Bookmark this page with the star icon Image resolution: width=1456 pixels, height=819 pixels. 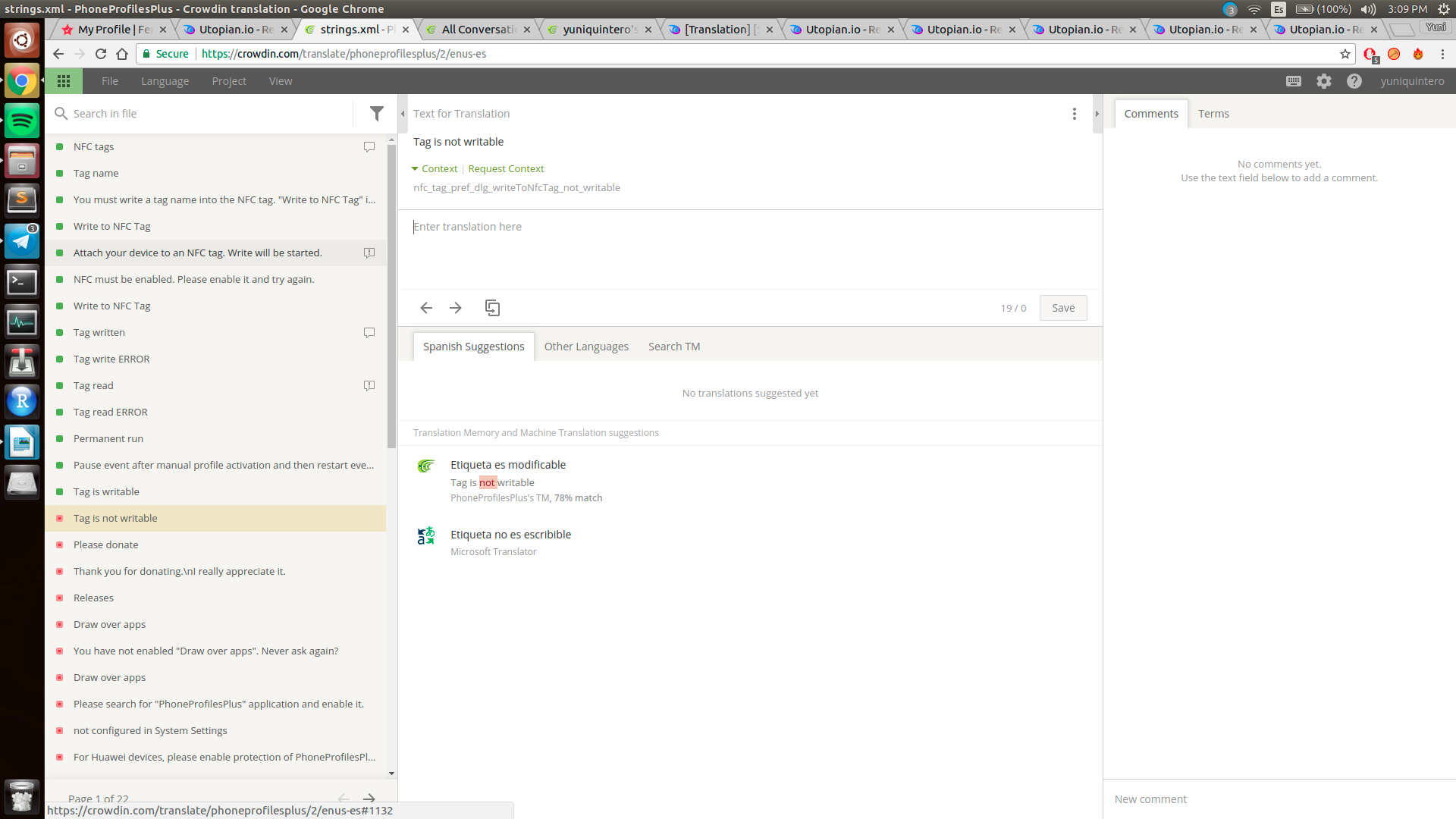point(1345,54)
